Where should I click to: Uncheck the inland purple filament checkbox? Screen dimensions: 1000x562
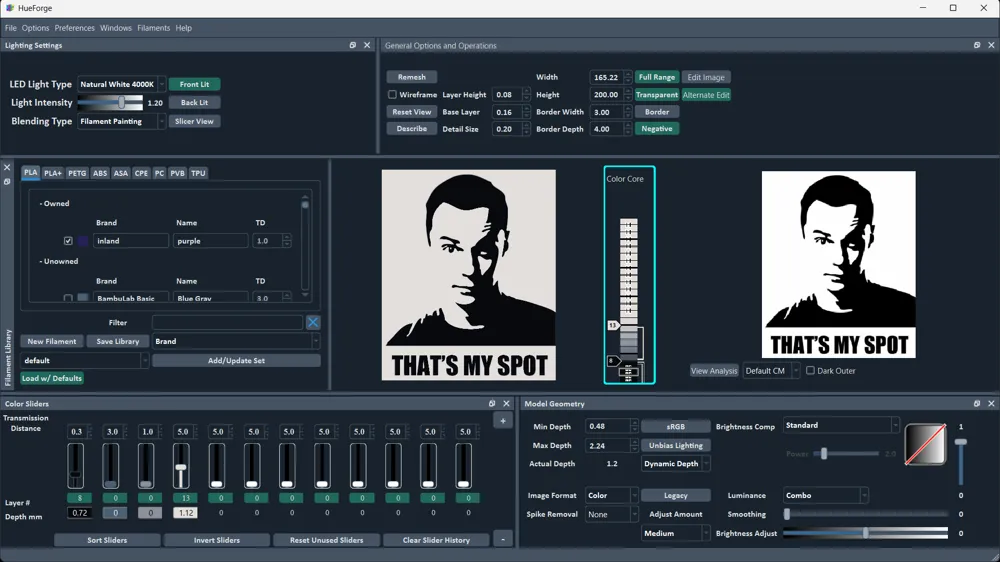tap(68, 241)
